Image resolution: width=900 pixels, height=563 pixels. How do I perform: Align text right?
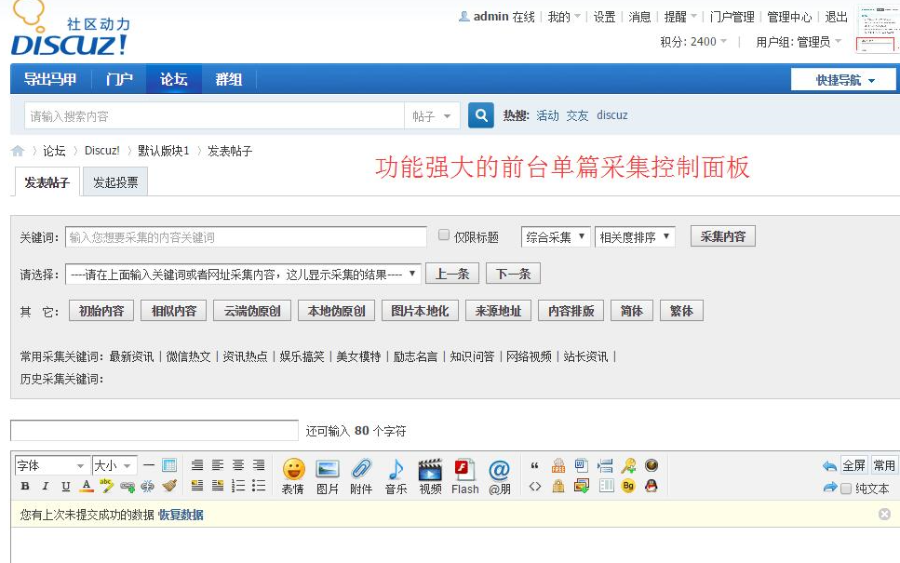pos(259,465)
